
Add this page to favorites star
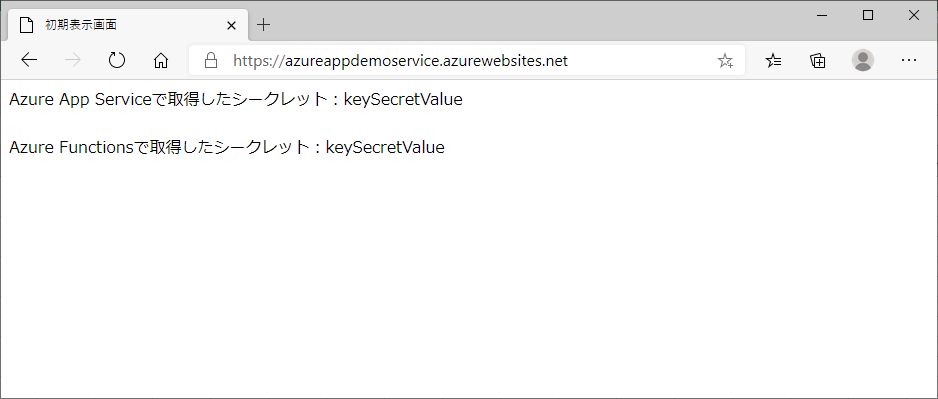click(725, 60)
